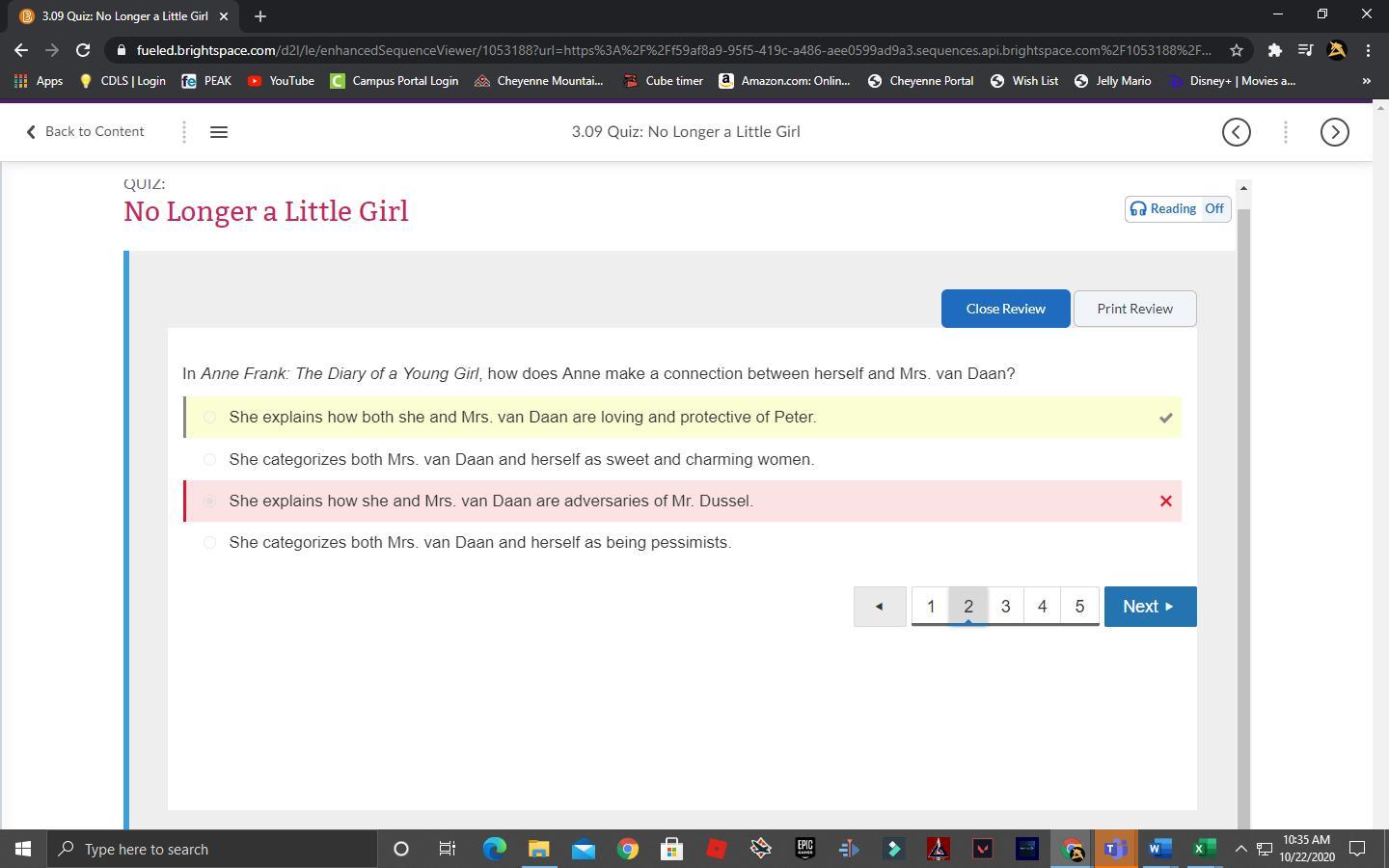Open Google Chrome from the taskbar

(x=628, y=849)
